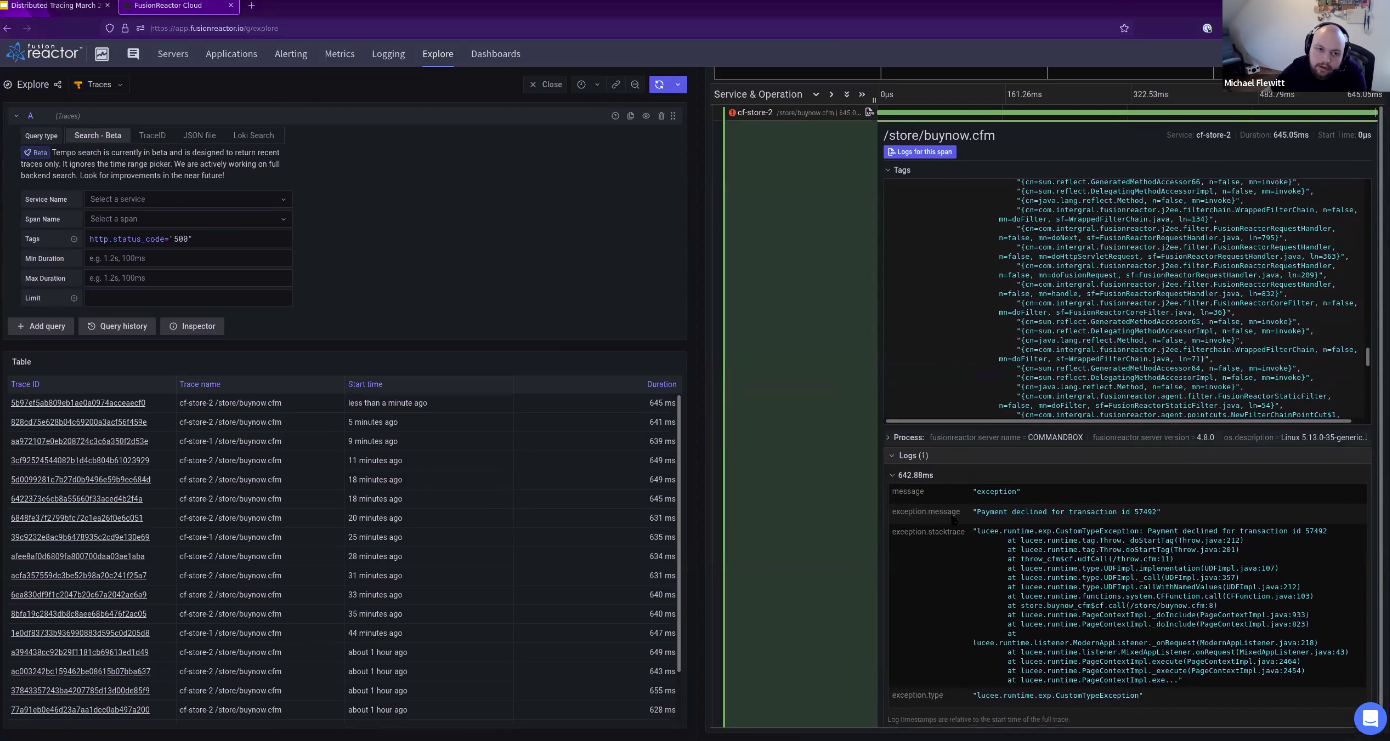
Task: Open the Applications menu
Action: tap(231, 54)
